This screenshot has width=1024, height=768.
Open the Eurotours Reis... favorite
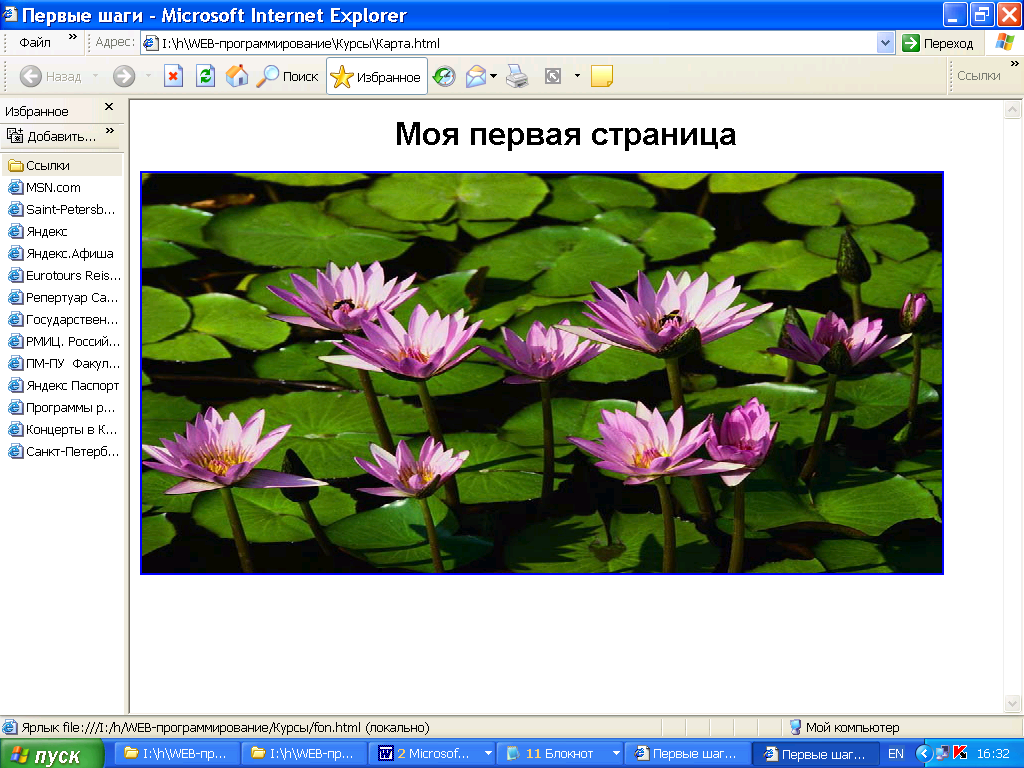tap(64, 276)
